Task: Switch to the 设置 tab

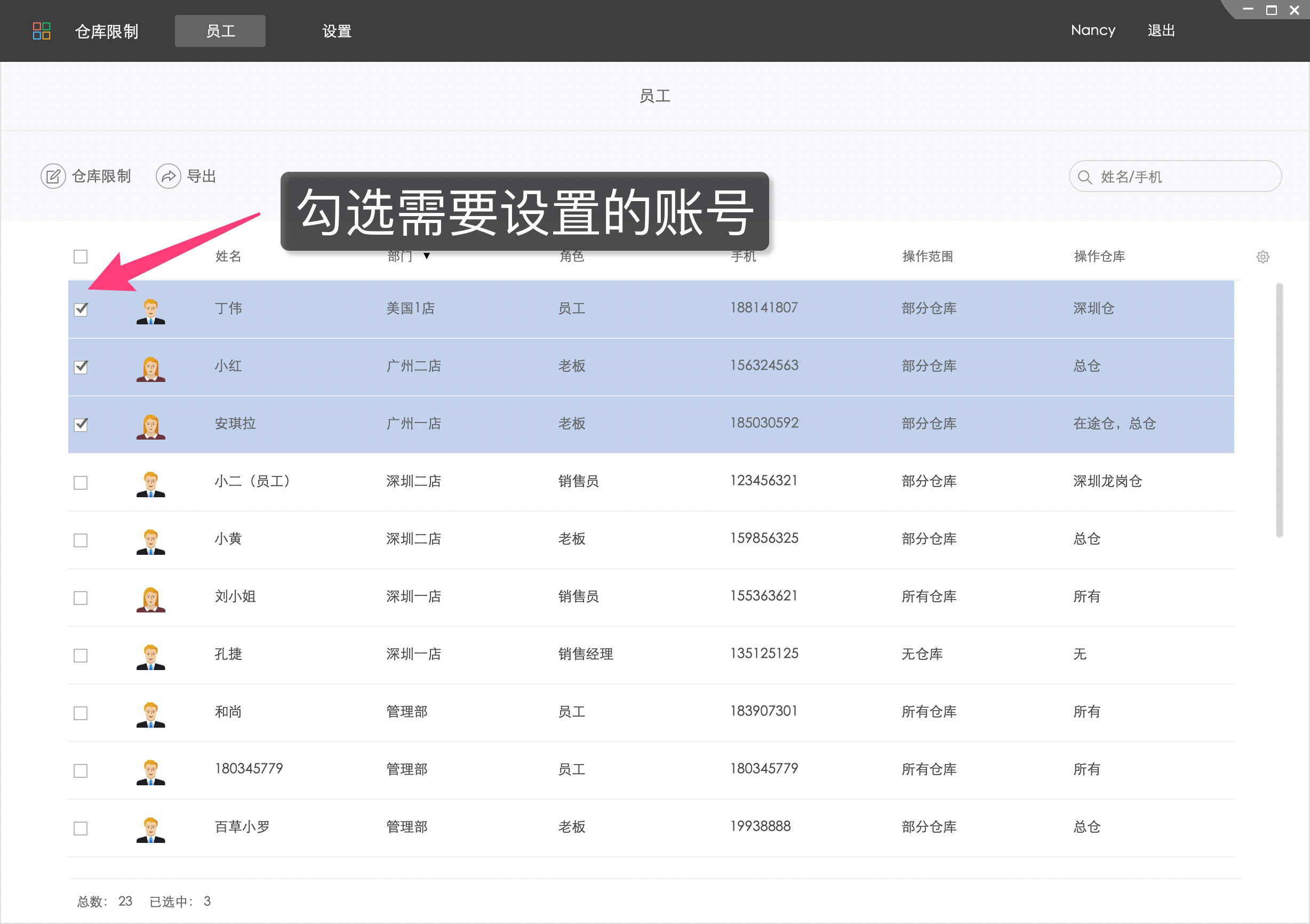Action: 337,31
